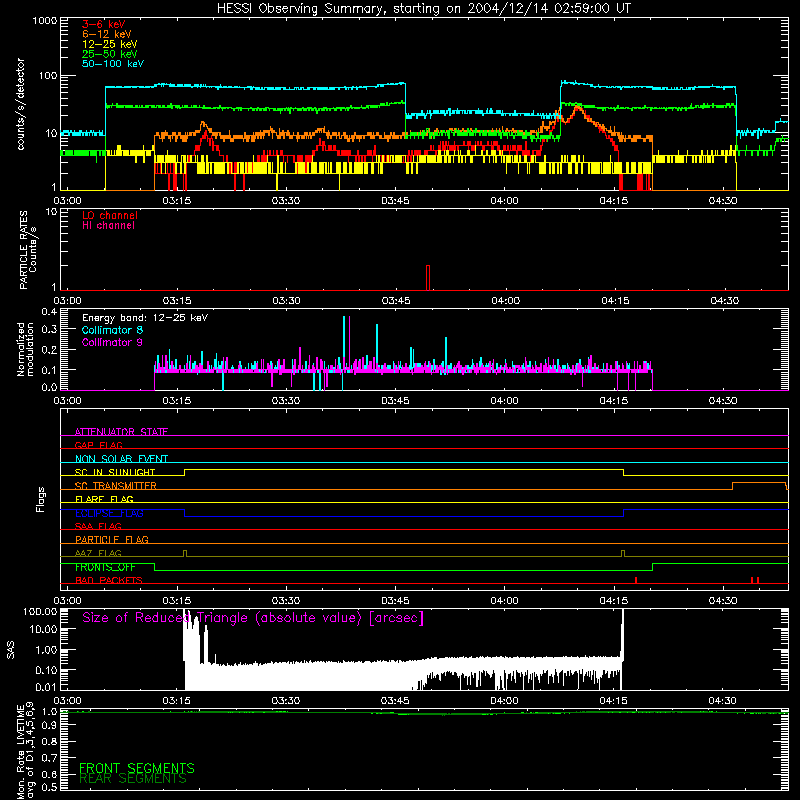Click the HESSI Observing Summary title
The width and height of the screenshot is (800, 800).
click(x=423, y=9)
